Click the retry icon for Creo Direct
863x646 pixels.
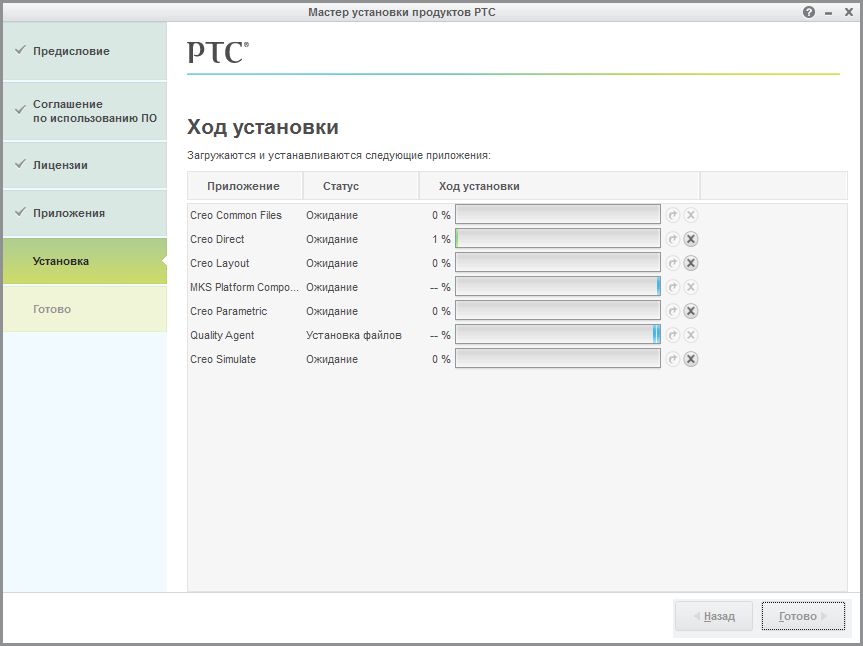tap(673, 239)
